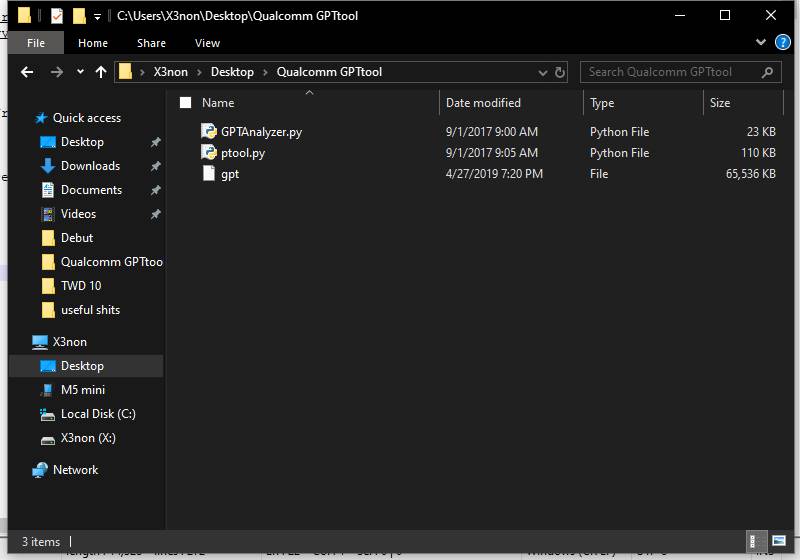Click the folder icon in the title bar
The width and height of the screenshot is (800, 560).
point(24,15)
